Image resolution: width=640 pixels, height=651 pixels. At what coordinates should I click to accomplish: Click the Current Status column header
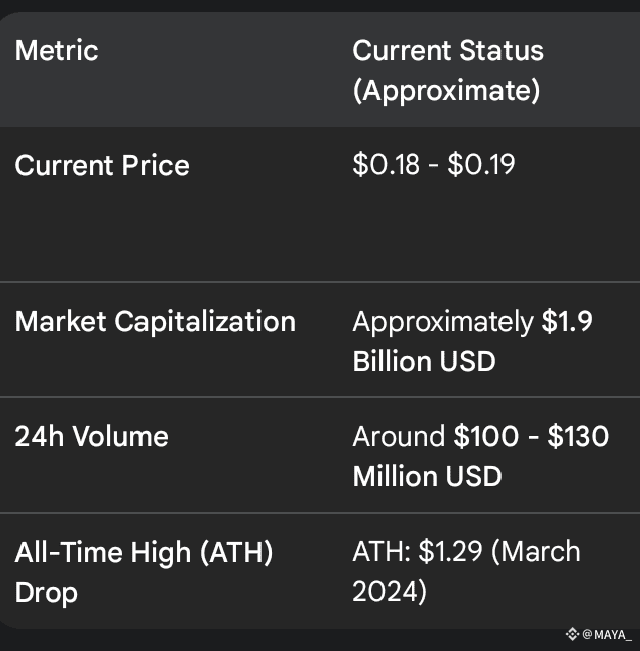pyautogui.click(x=448, y=50)
